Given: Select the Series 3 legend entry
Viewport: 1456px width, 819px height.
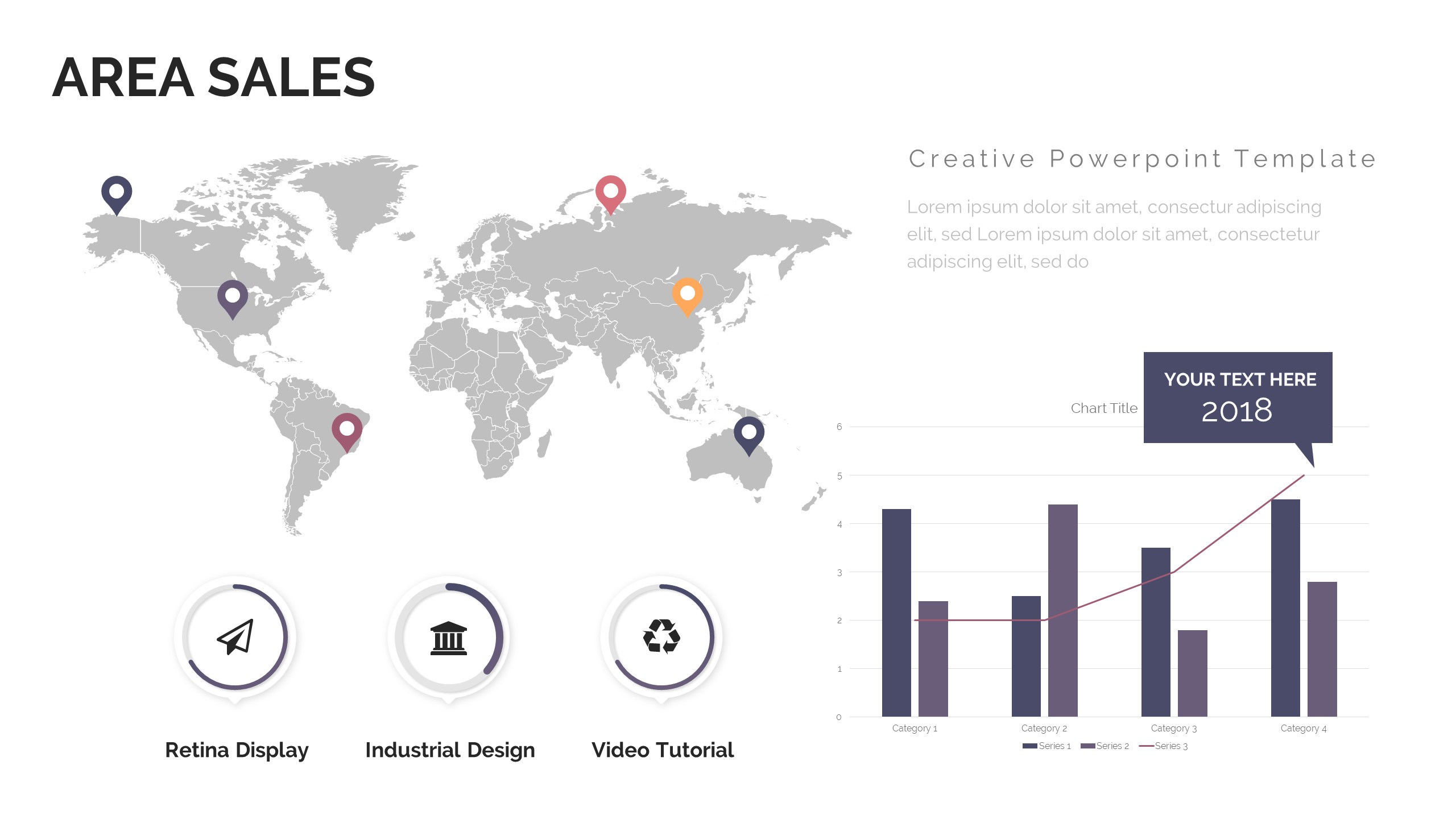Looking at the screenshot, I should click(x=1164, y=746).
